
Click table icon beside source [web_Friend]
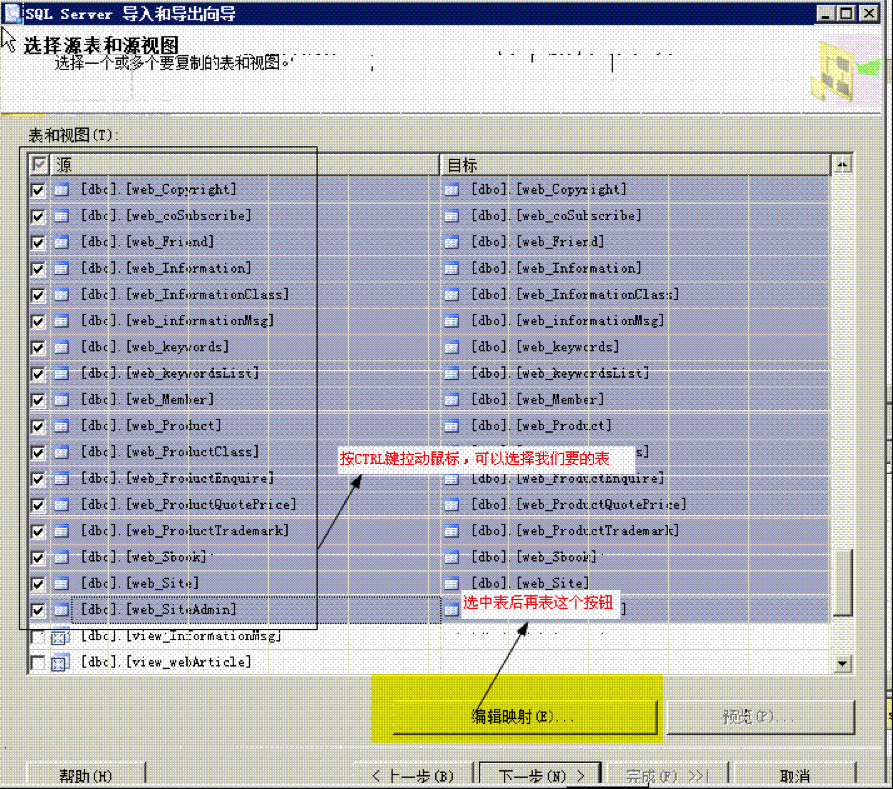pos(61,242)
